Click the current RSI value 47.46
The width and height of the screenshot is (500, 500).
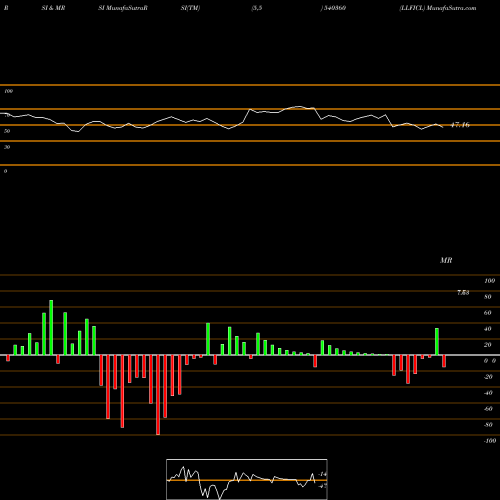tap(460, 125)
